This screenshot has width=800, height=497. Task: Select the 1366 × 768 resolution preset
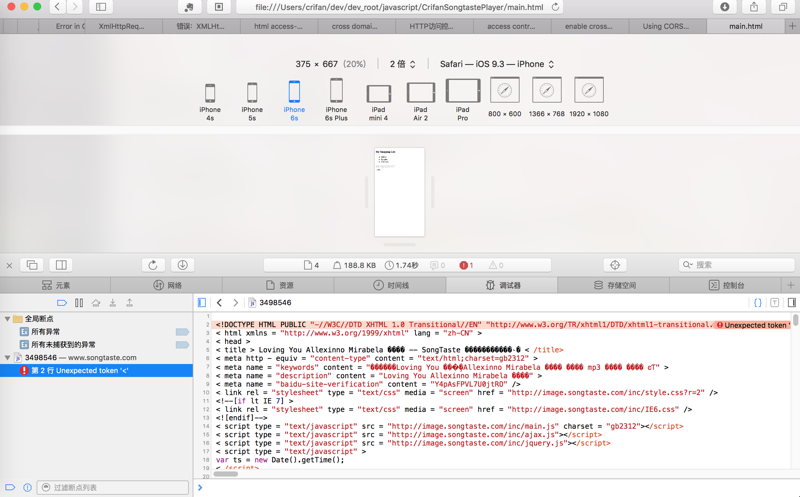(x=546, y=97)
